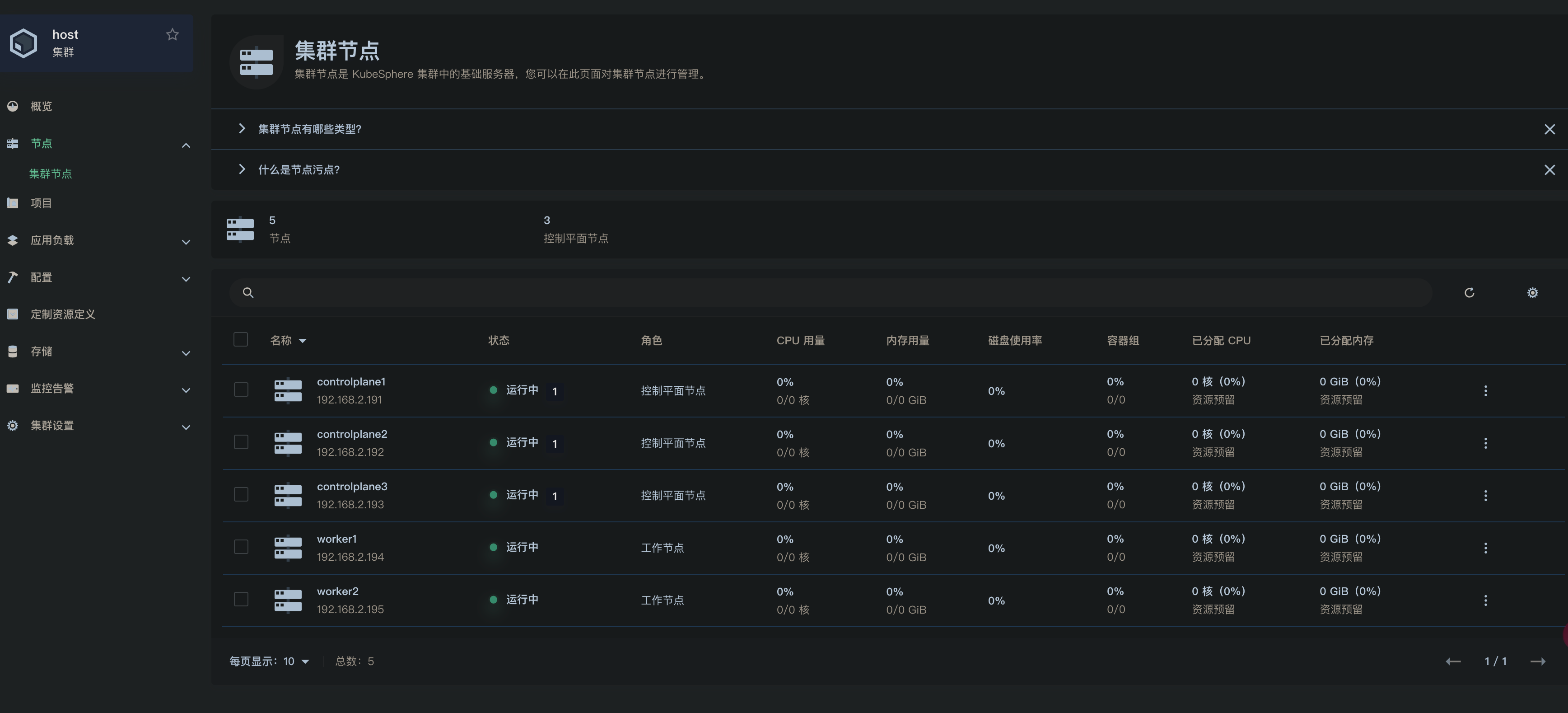Sort by the 名称 column arrow

coord(303,341)
